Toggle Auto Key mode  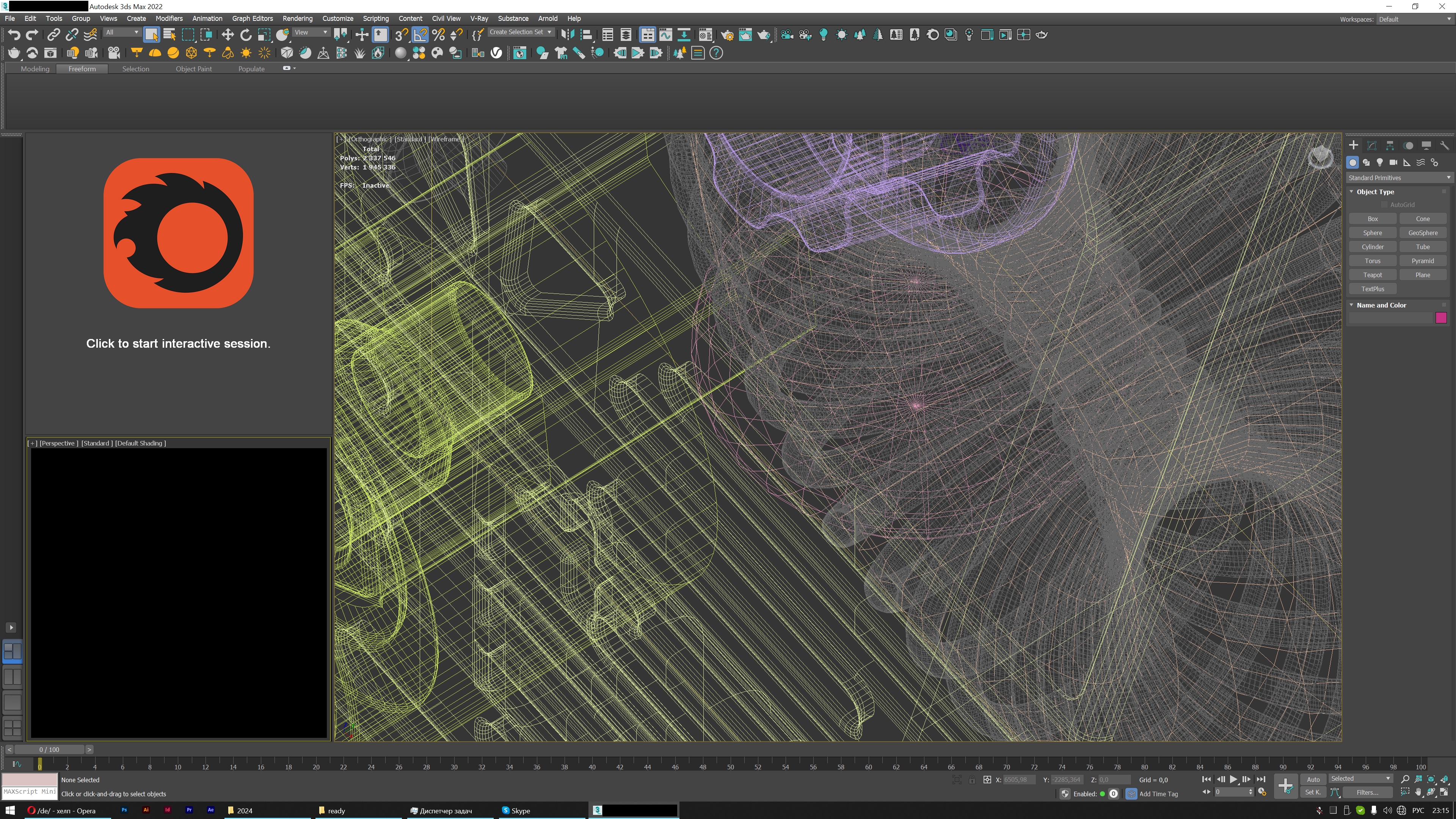click(x=1313, y=780)
